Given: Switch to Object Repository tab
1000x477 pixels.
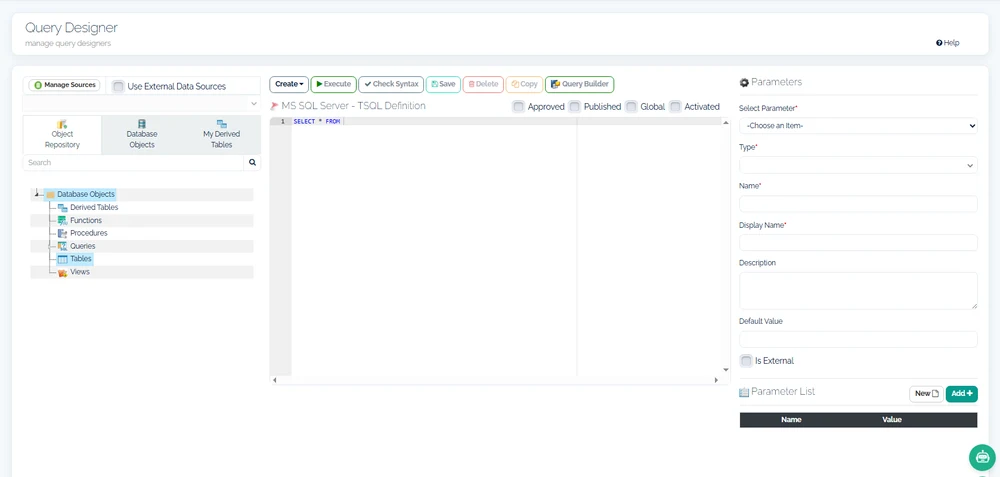Looking at the screenshot, I should 62,134.
